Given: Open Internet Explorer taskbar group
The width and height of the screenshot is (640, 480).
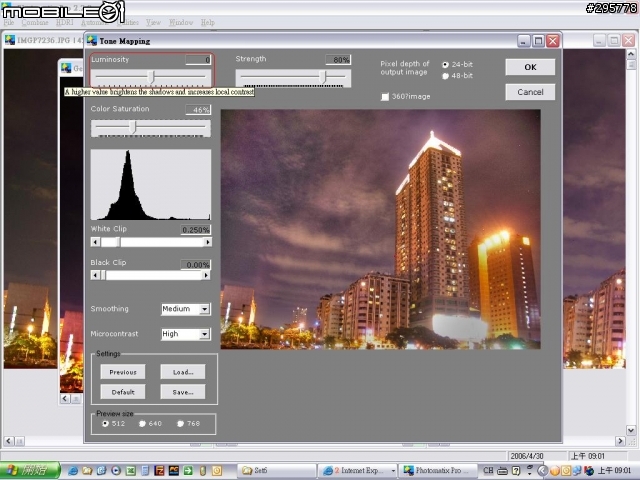Looking at the screenshot, I should (357, 471).
